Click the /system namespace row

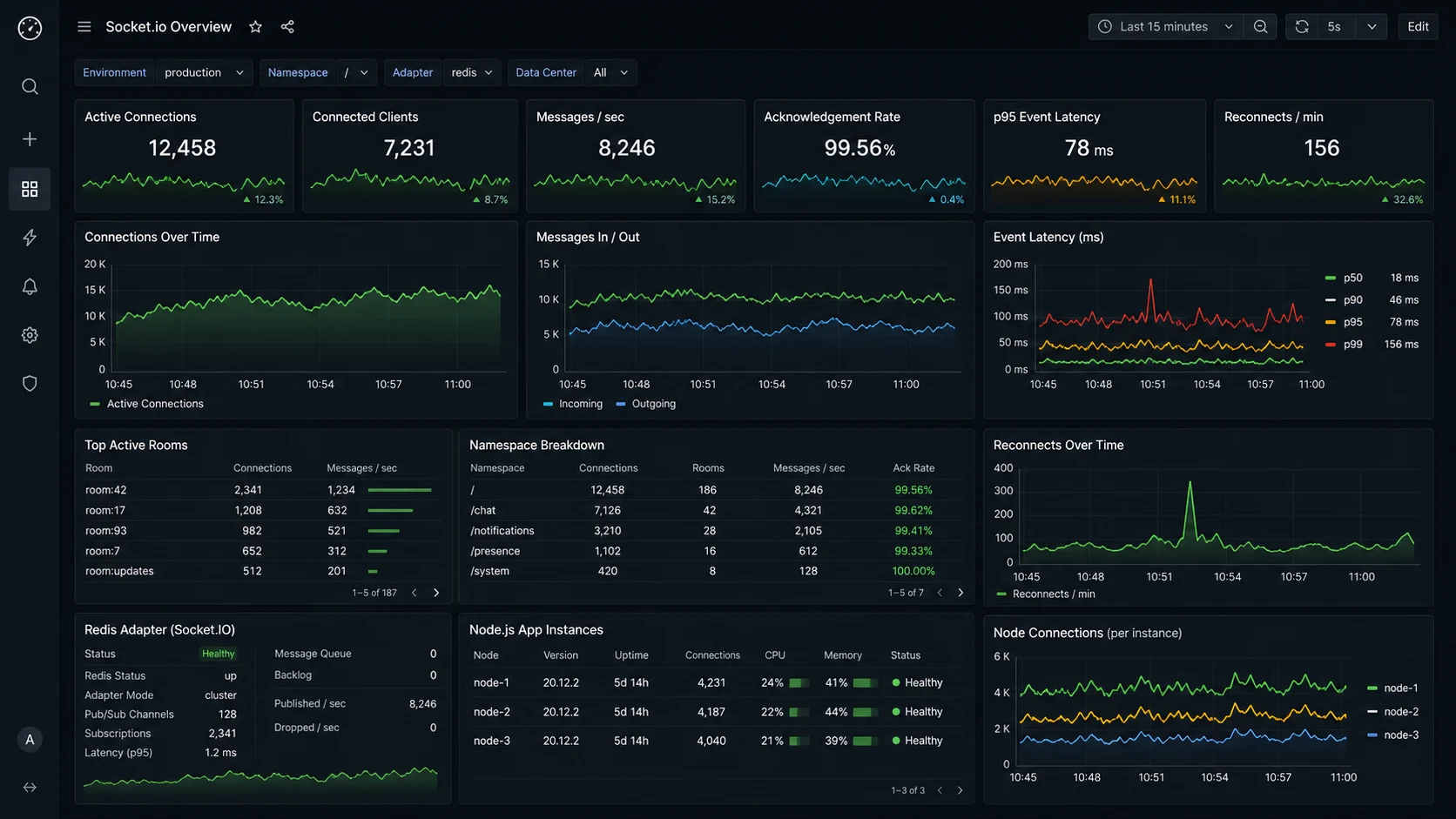click(716, 571)
